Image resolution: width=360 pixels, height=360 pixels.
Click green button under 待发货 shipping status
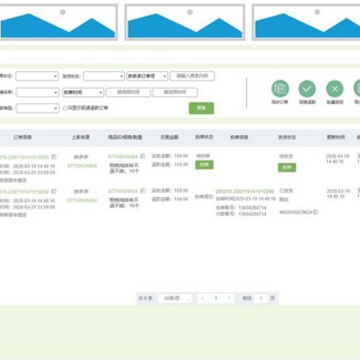click(x=287, y=168)
